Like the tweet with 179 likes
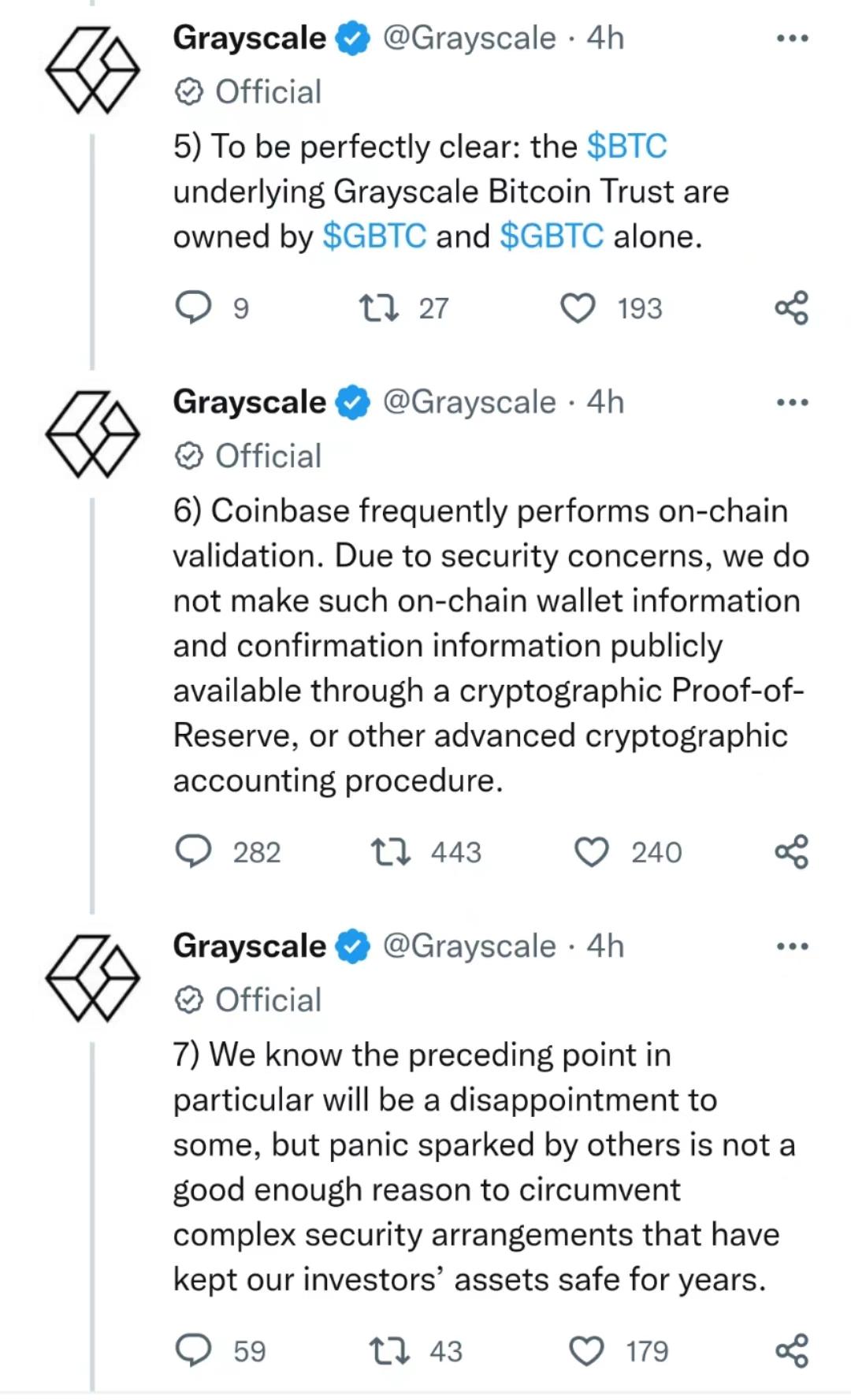This screenshot has height=1400, width=851. [x=586, y=1351]
